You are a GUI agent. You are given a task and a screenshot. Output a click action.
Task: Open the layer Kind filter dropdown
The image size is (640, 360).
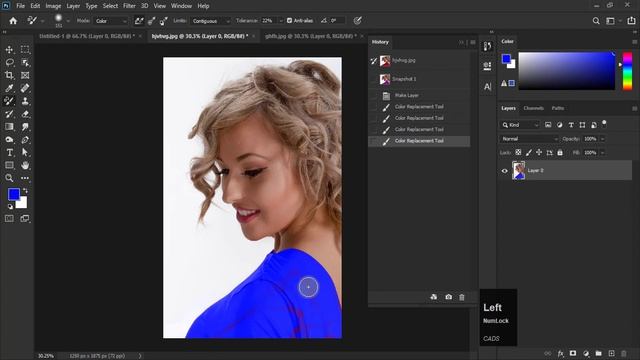pyautogui.click(x=520, y=125)
